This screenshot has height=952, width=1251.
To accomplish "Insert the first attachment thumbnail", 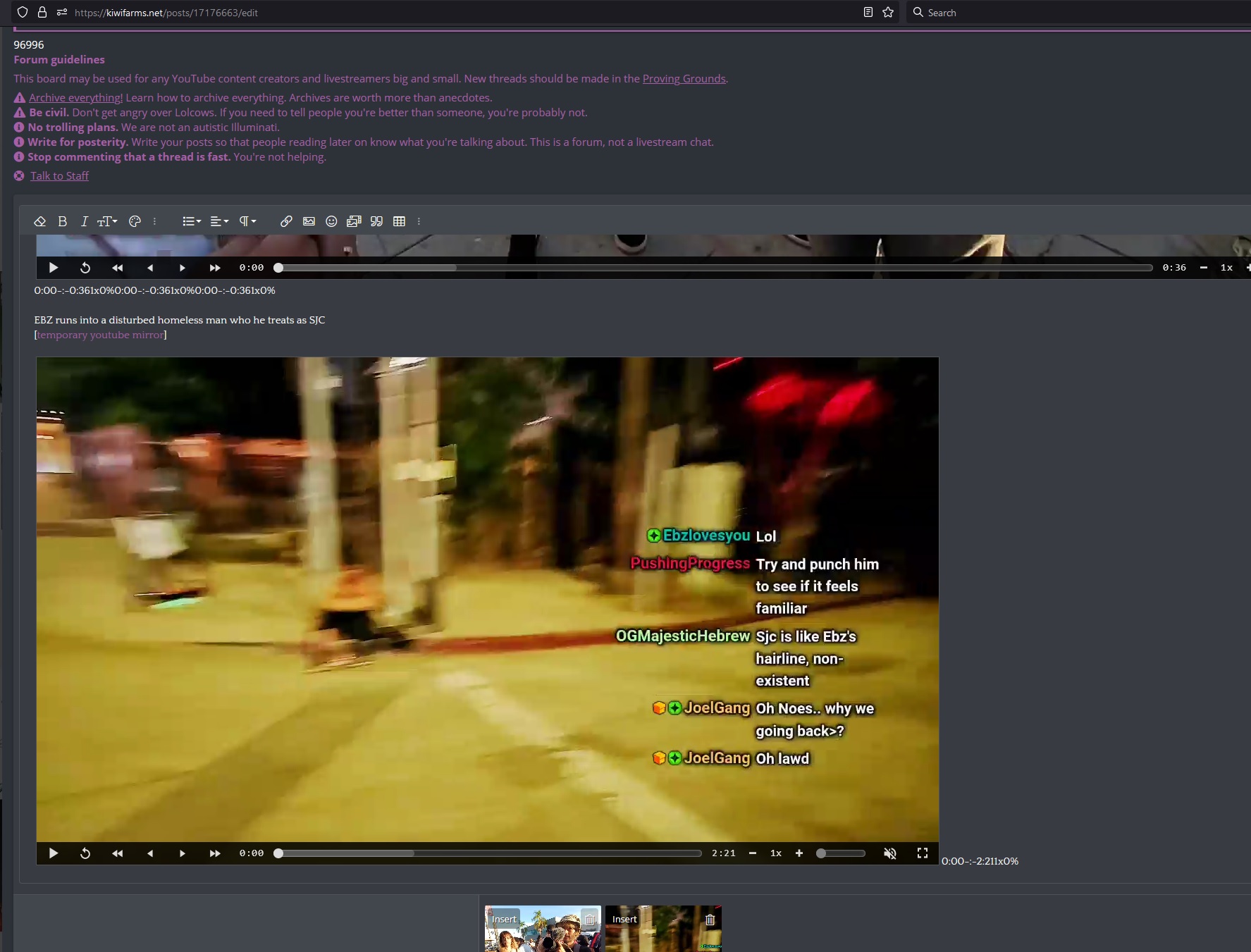I will tap(504, 920).
